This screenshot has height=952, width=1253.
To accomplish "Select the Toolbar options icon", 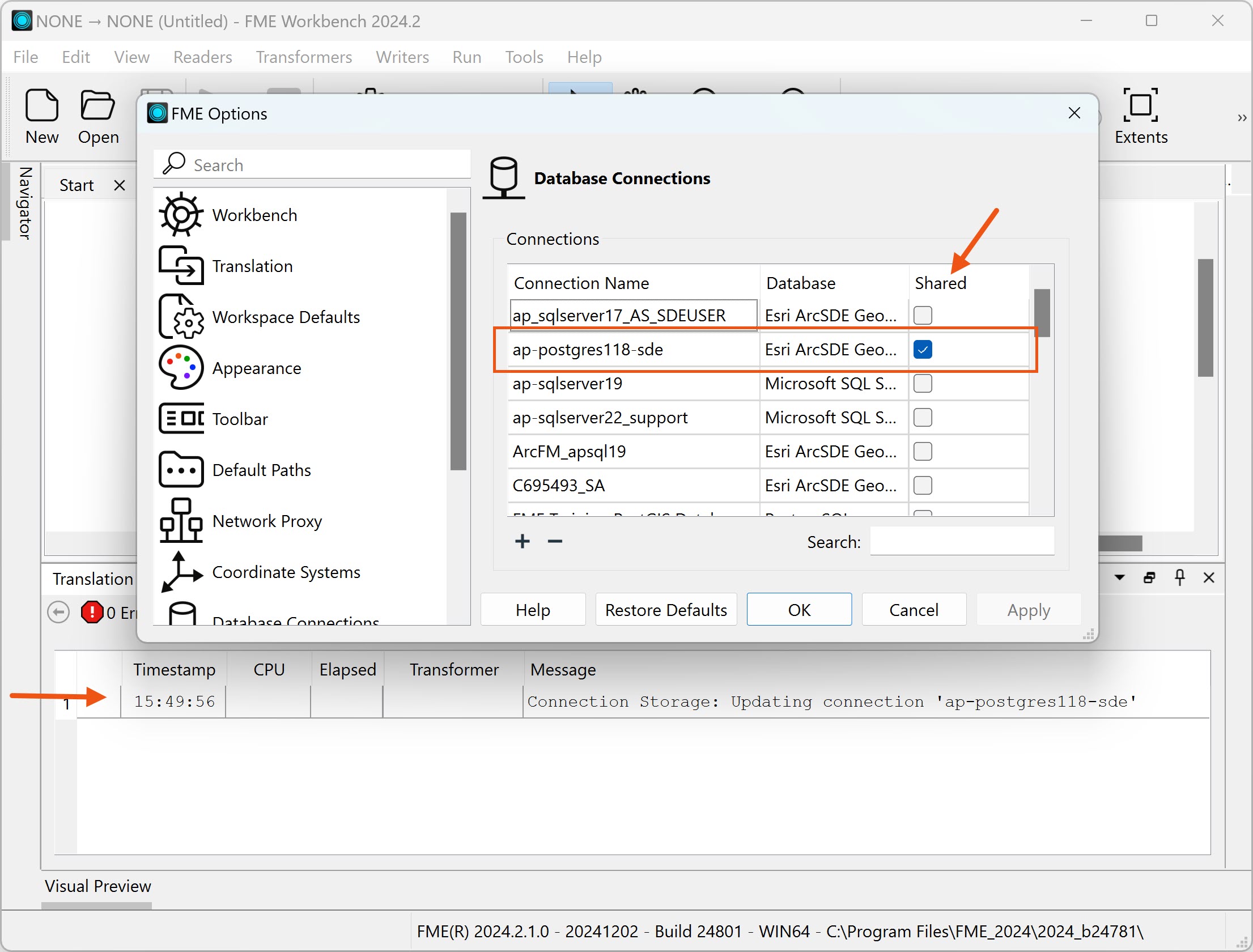I will (x=181, y=419).
